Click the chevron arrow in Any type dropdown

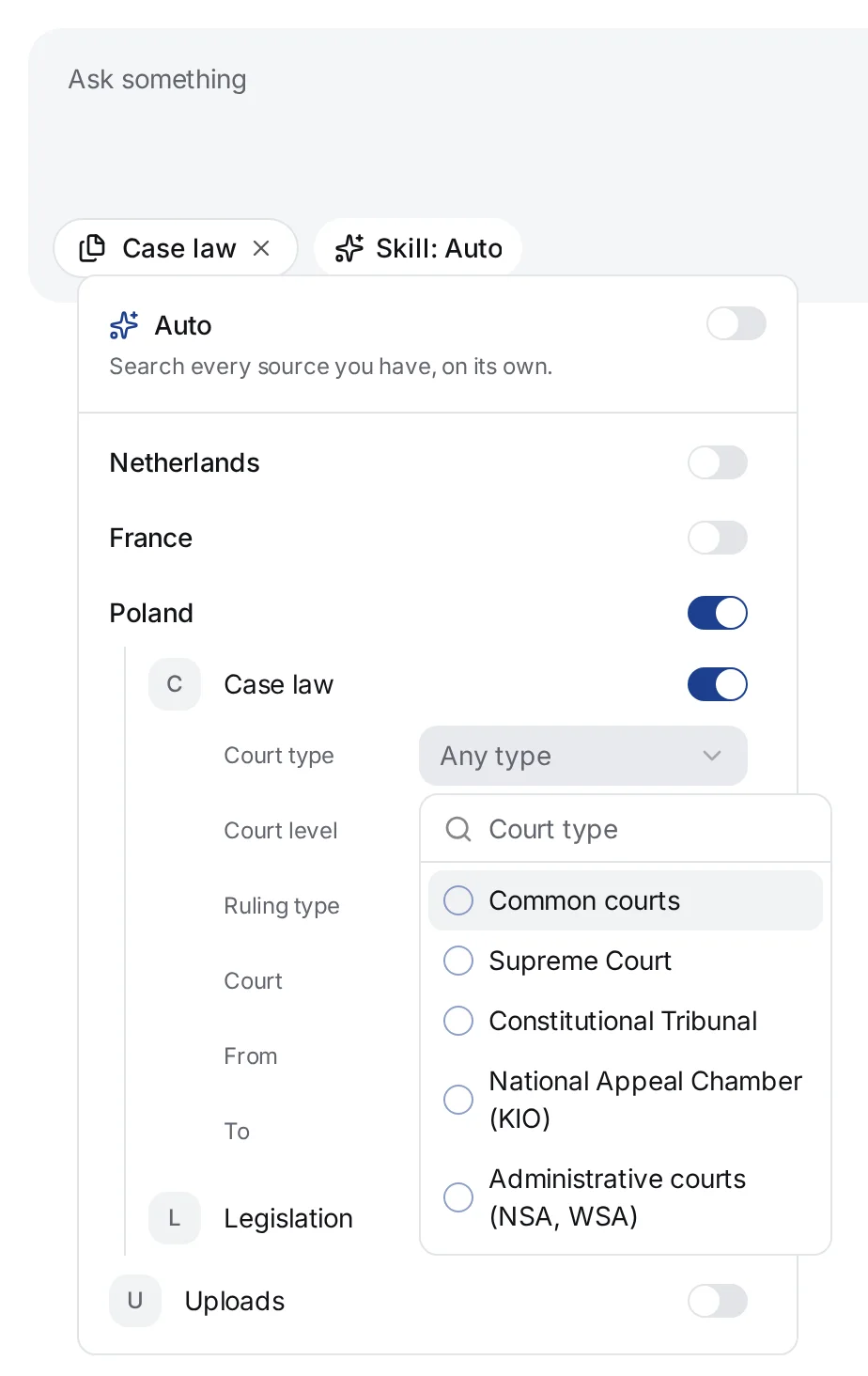point(712,756)
